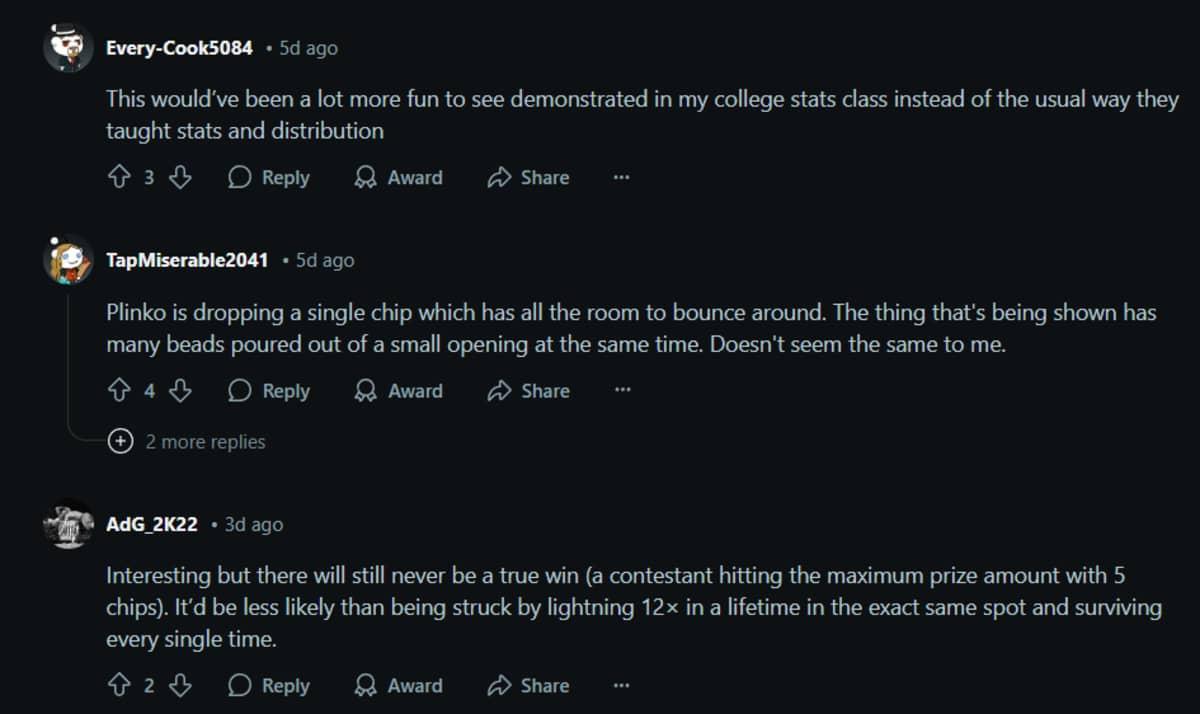Reply to TapMiserable2041's comment
This screenshot has height=714, width=1200.
(269, 391)
